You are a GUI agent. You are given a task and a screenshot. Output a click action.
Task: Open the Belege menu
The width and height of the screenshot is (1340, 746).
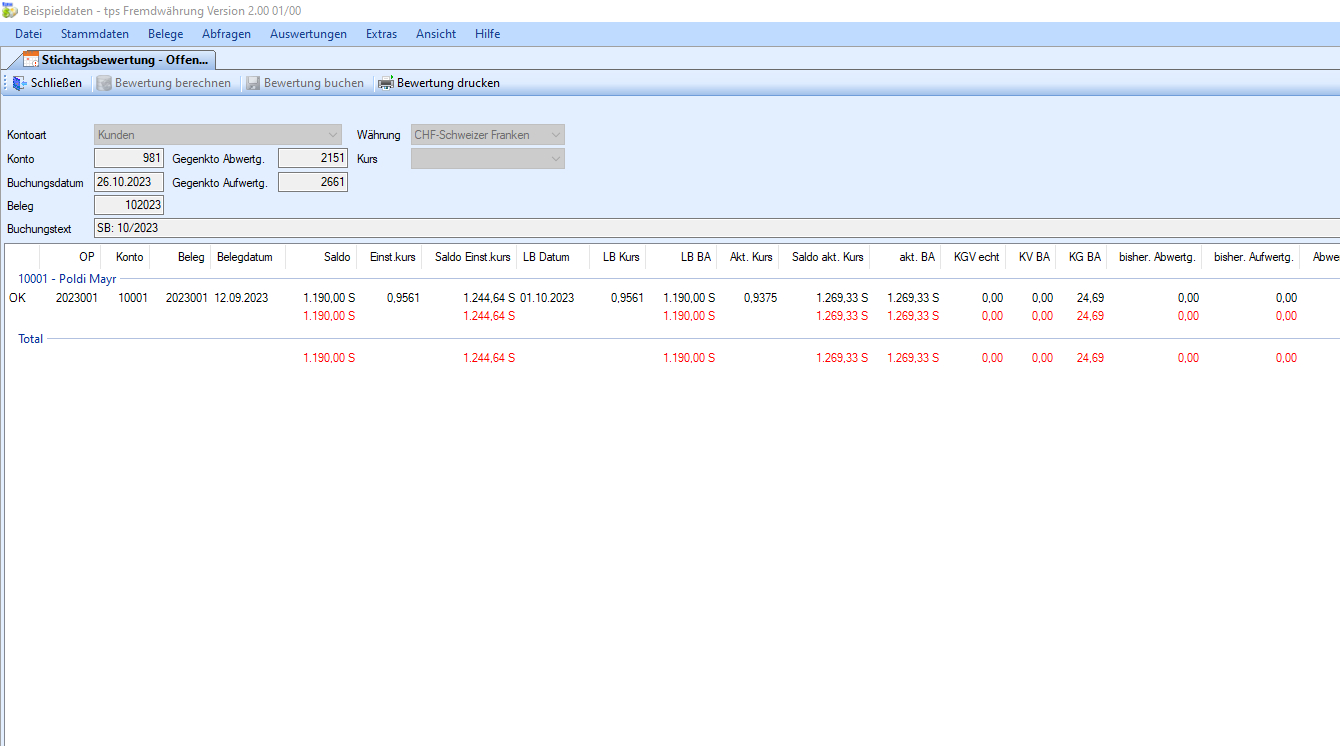pyautogui.click(x=165, y=34)
